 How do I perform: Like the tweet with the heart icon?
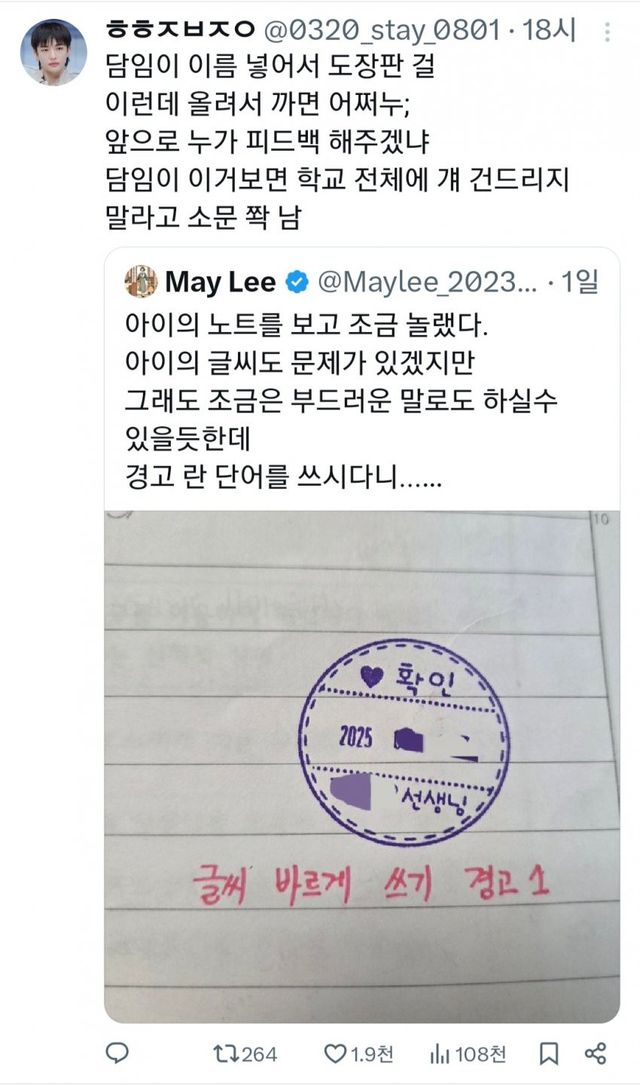point(335,1054)
